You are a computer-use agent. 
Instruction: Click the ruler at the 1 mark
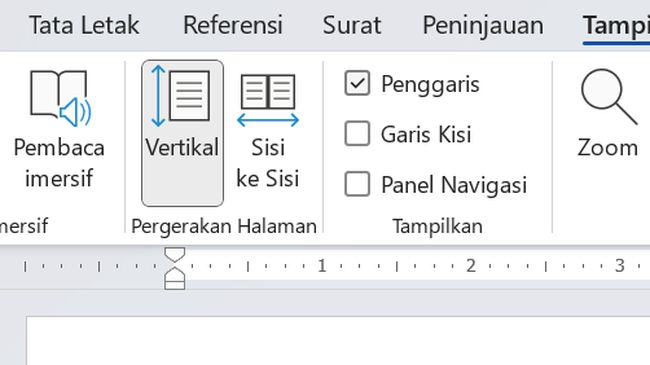click(322, 266)
